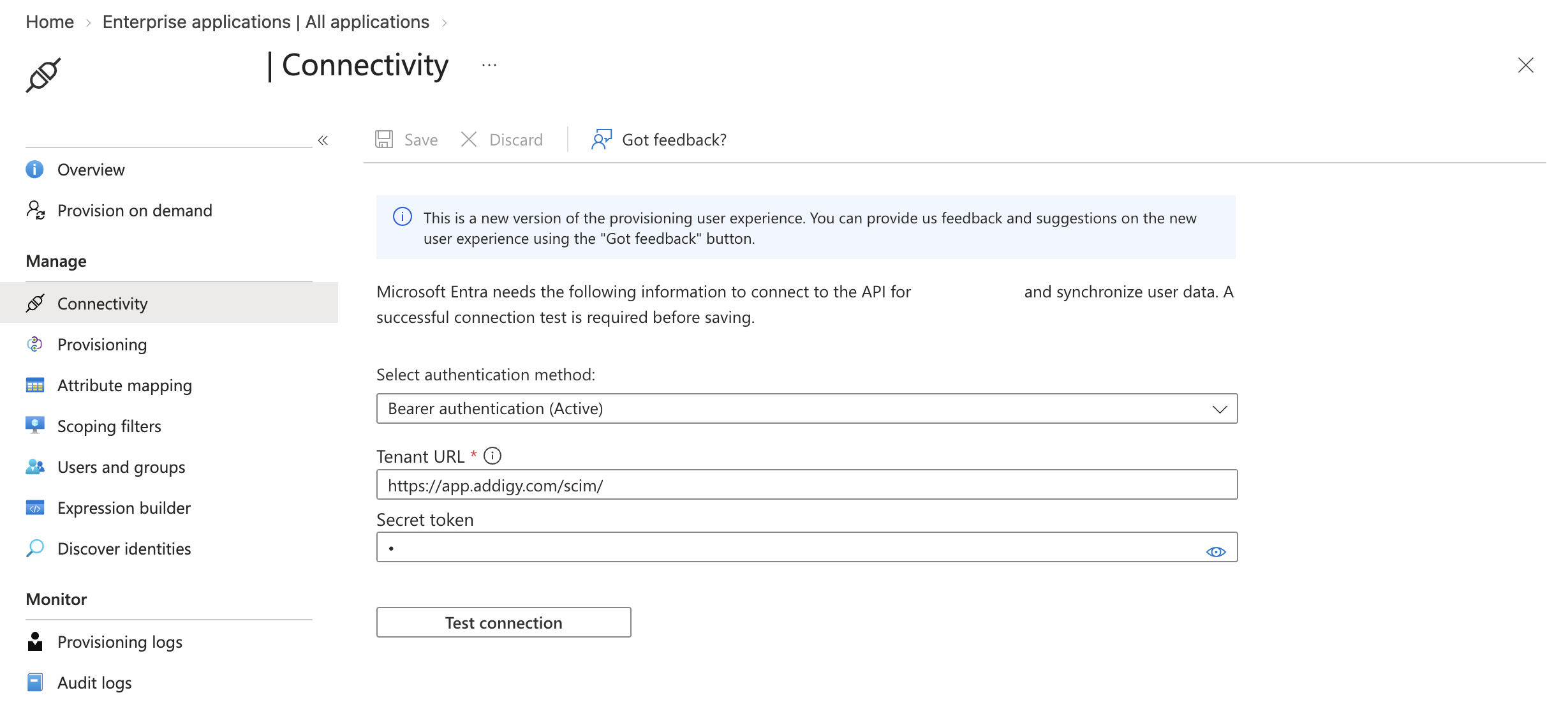Screen dimensions: 1568x702
Task: Click the Save button label
Action: pos(421,140)
